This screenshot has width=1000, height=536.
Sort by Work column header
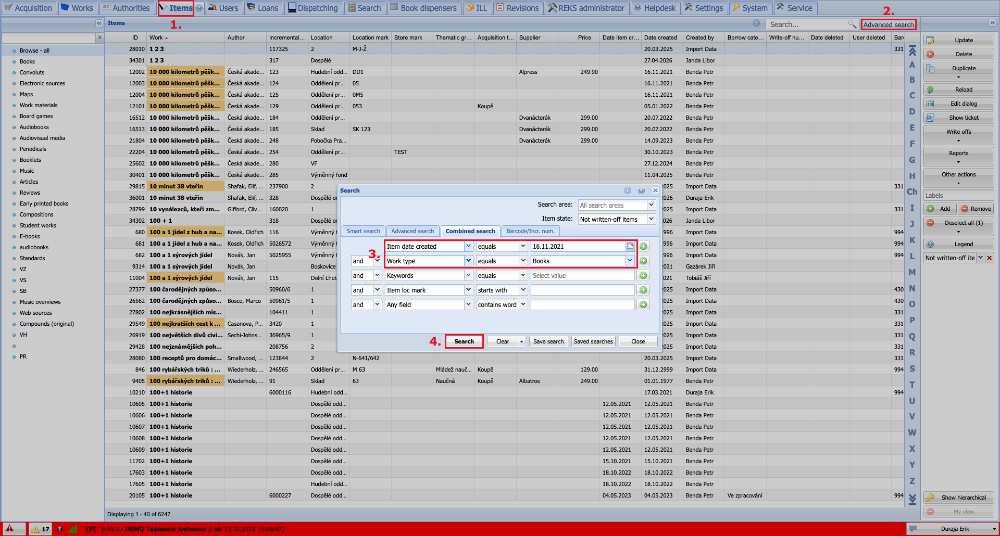tap(187, 38)
